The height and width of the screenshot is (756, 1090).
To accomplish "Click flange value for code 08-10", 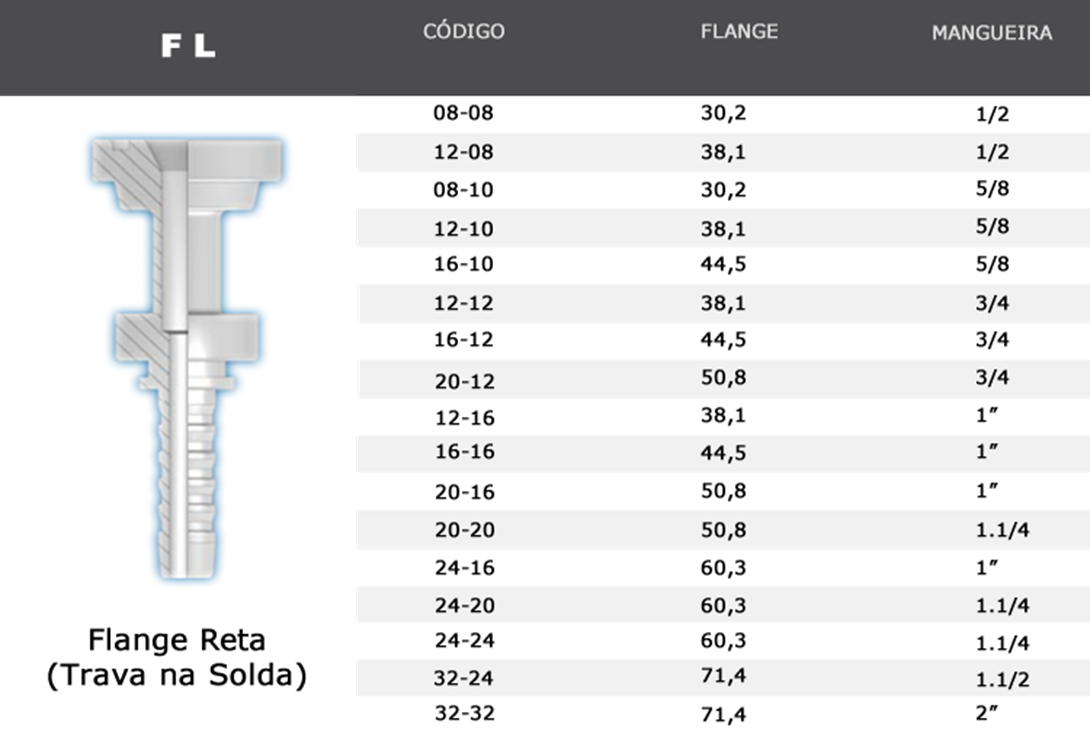I will (723, 189).
